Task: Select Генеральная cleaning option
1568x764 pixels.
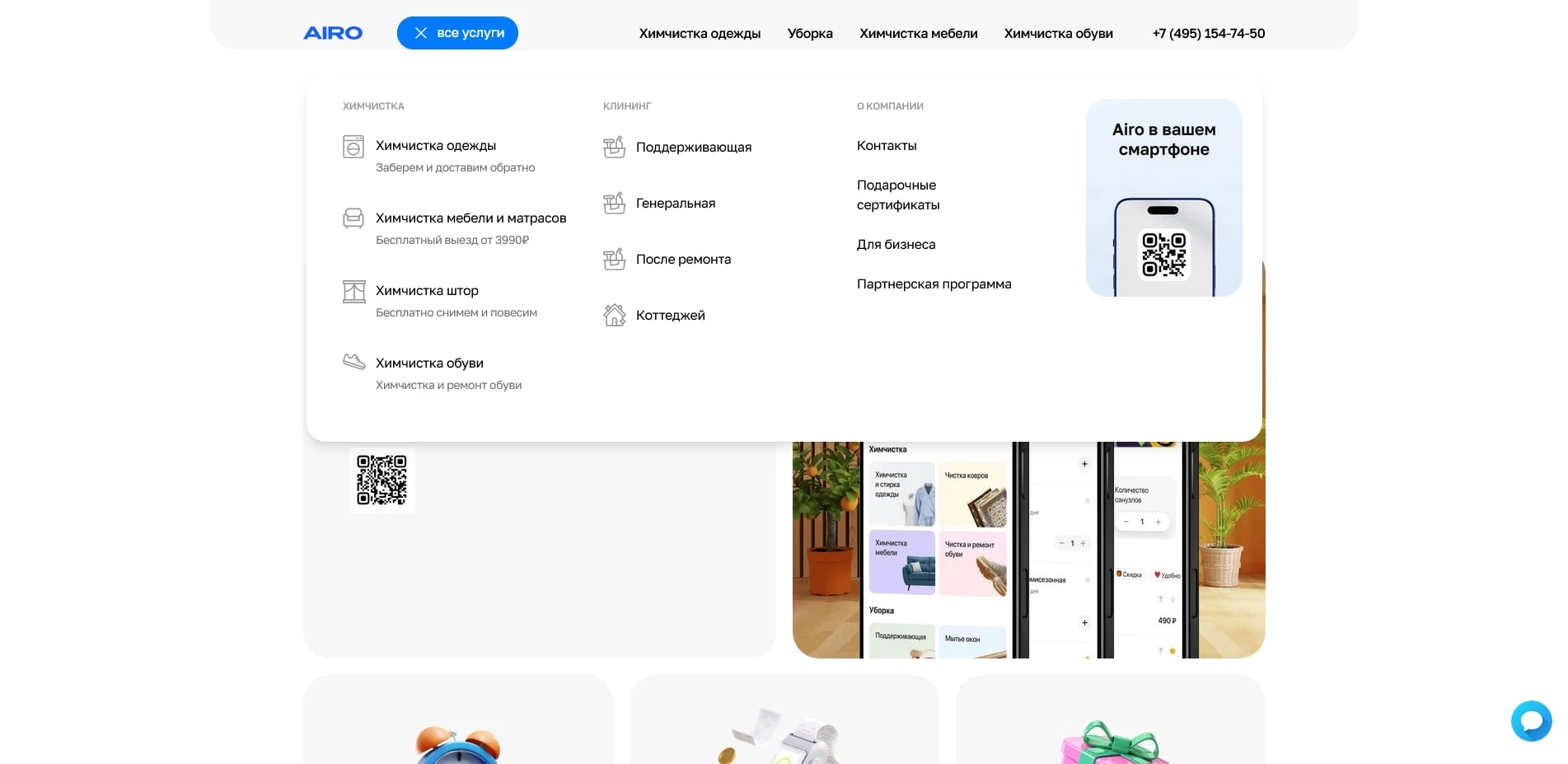Action: [675, 204]
